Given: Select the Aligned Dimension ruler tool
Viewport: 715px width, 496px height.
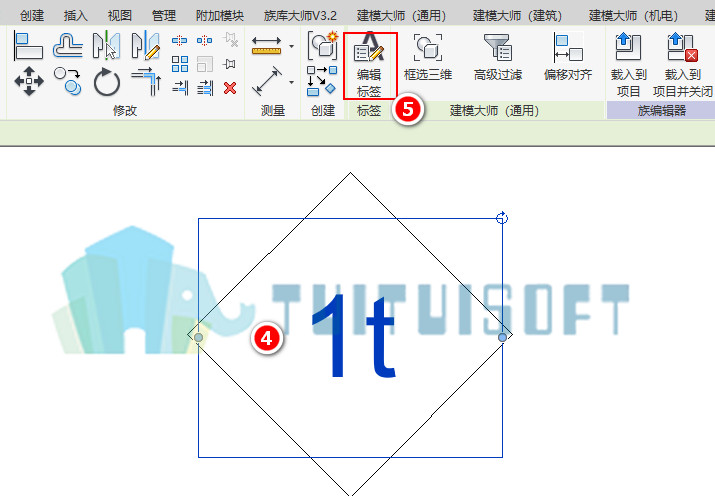Looking at the screenshot, I should [x=266, y=46].
